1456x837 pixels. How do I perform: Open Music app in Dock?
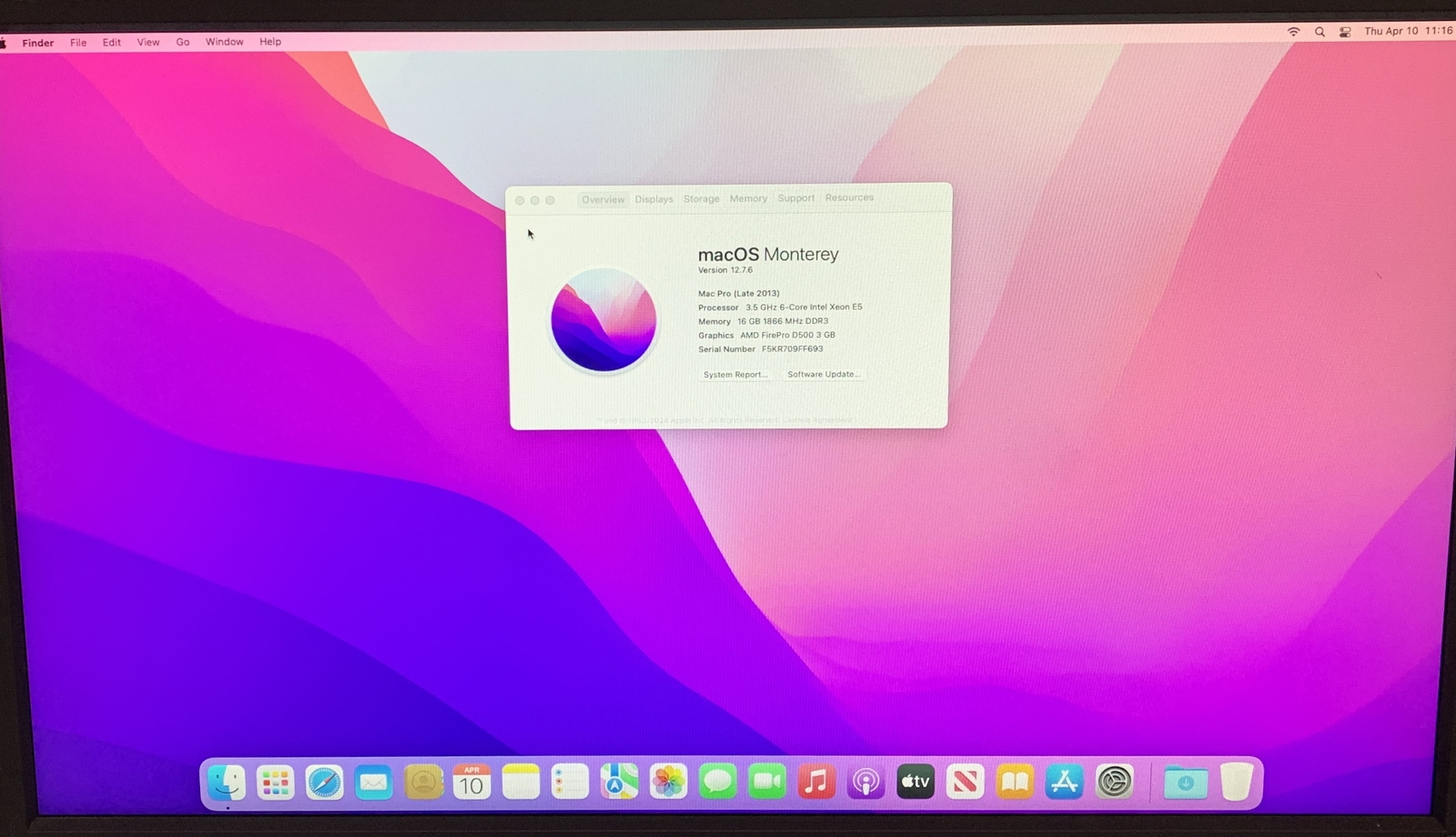click(x=816, y=782)
